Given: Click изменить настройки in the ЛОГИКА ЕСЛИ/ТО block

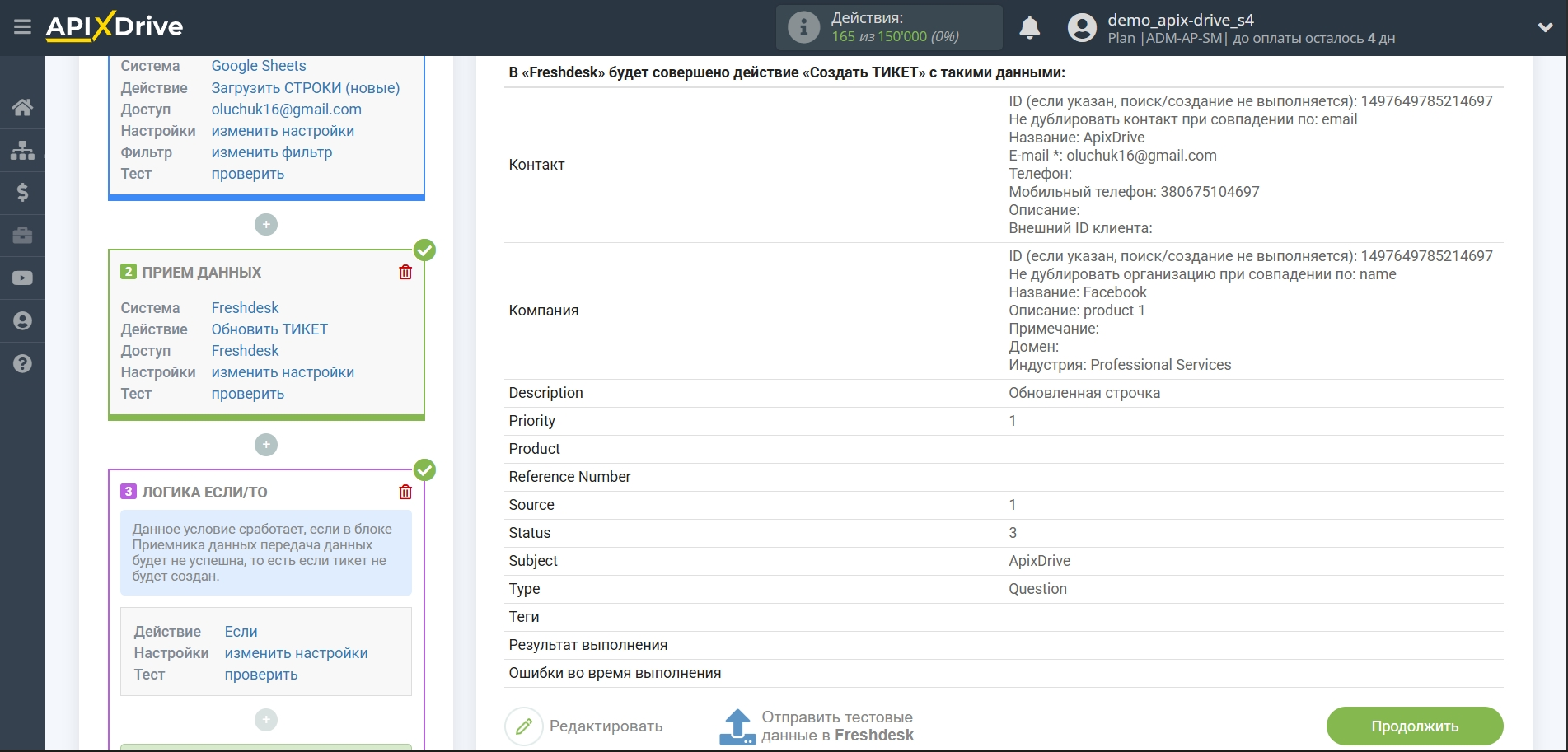Looking at the screenshot, I should coord(297,653).
